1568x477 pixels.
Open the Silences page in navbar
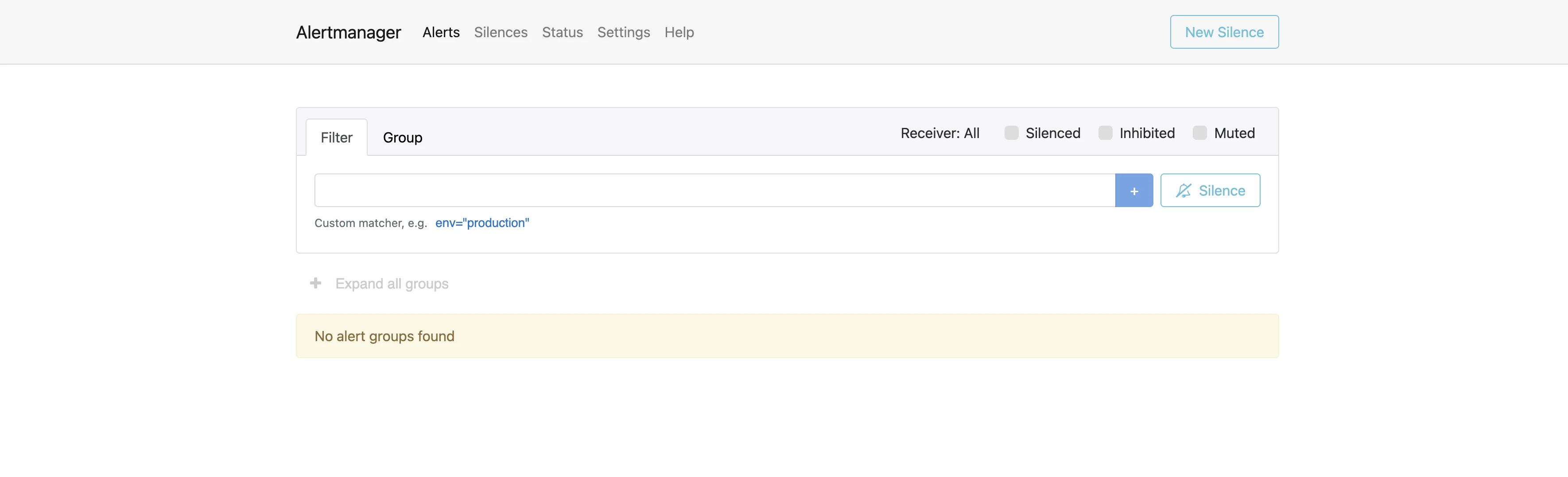501,32
